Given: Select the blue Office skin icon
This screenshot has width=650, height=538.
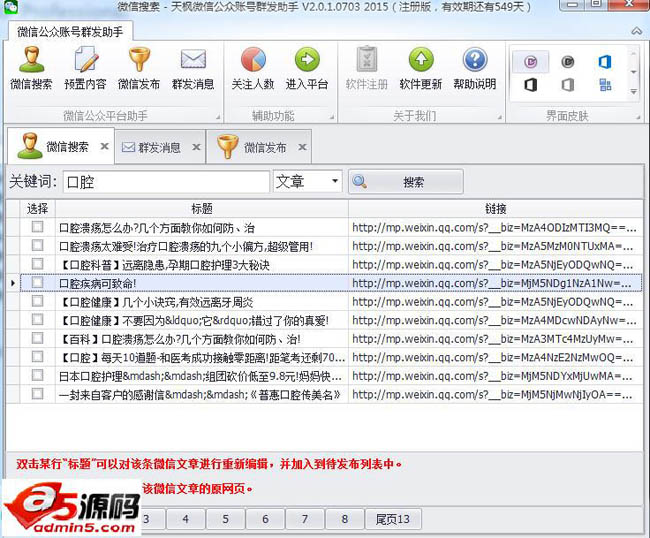Looking at the screenshot, I should [605, 62].
